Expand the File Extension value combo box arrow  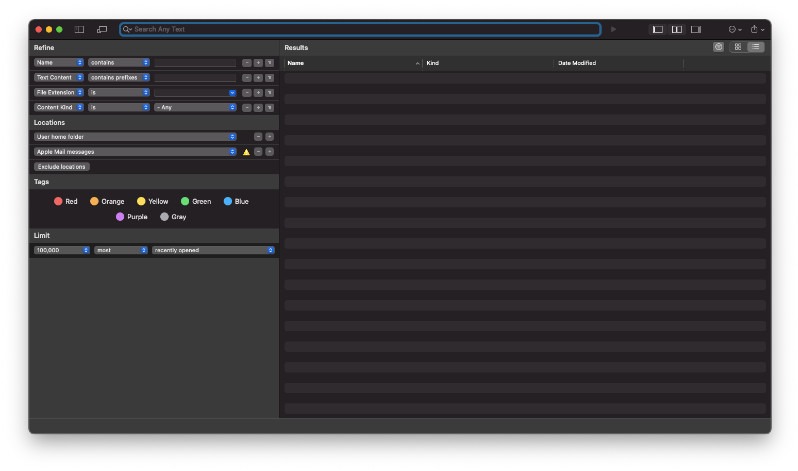click(x=233, y=93)
